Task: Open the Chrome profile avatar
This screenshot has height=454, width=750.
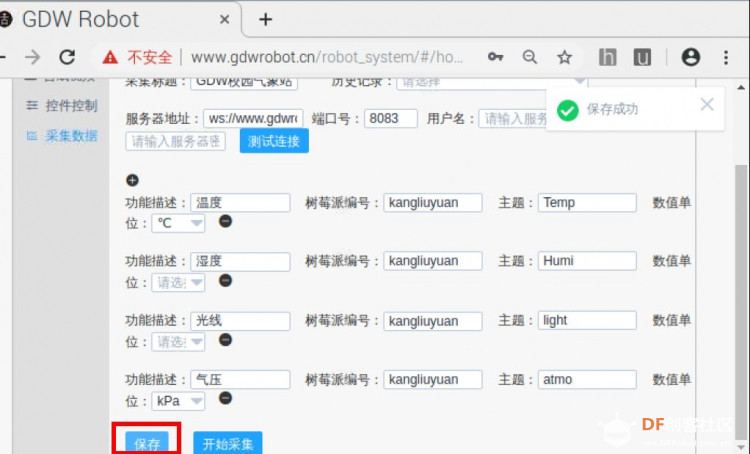Action: [x=691, y=57]
